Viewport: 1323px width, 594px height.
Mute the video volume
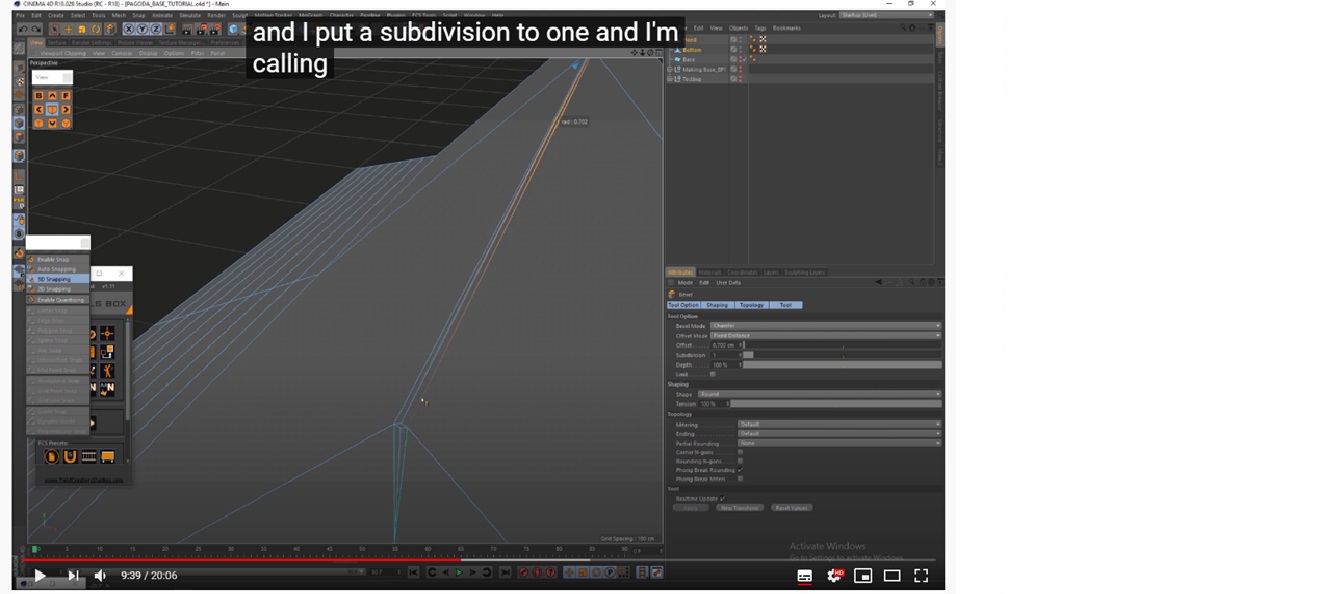100,576
